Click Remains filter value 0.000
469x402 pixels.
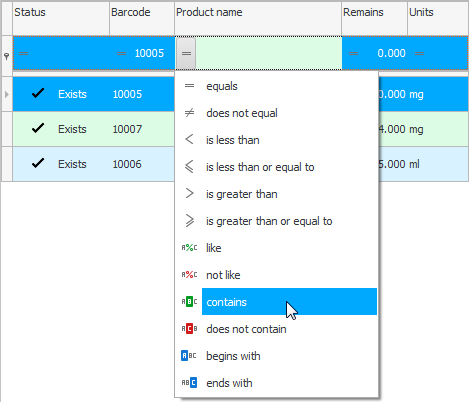[x=391, y=53]
